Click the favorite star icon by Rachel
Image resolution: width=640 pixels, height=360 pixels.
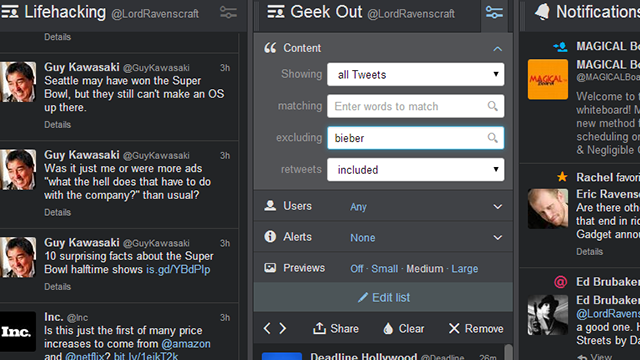click(562, 177)
